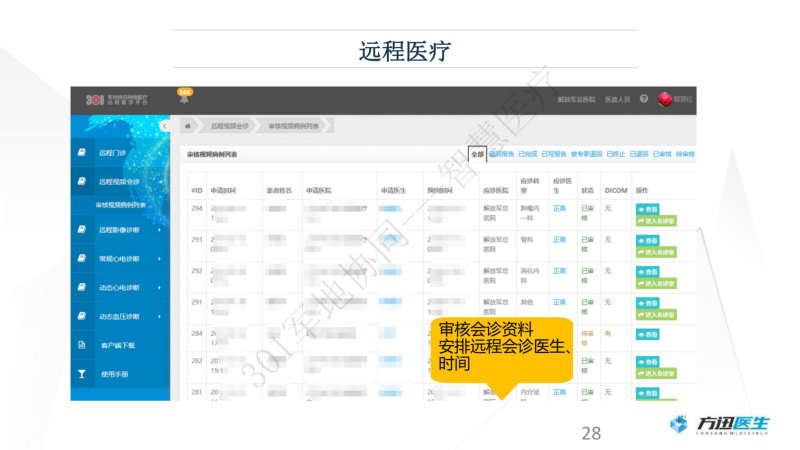Select the 已终止 filter tab

[616, 154]
